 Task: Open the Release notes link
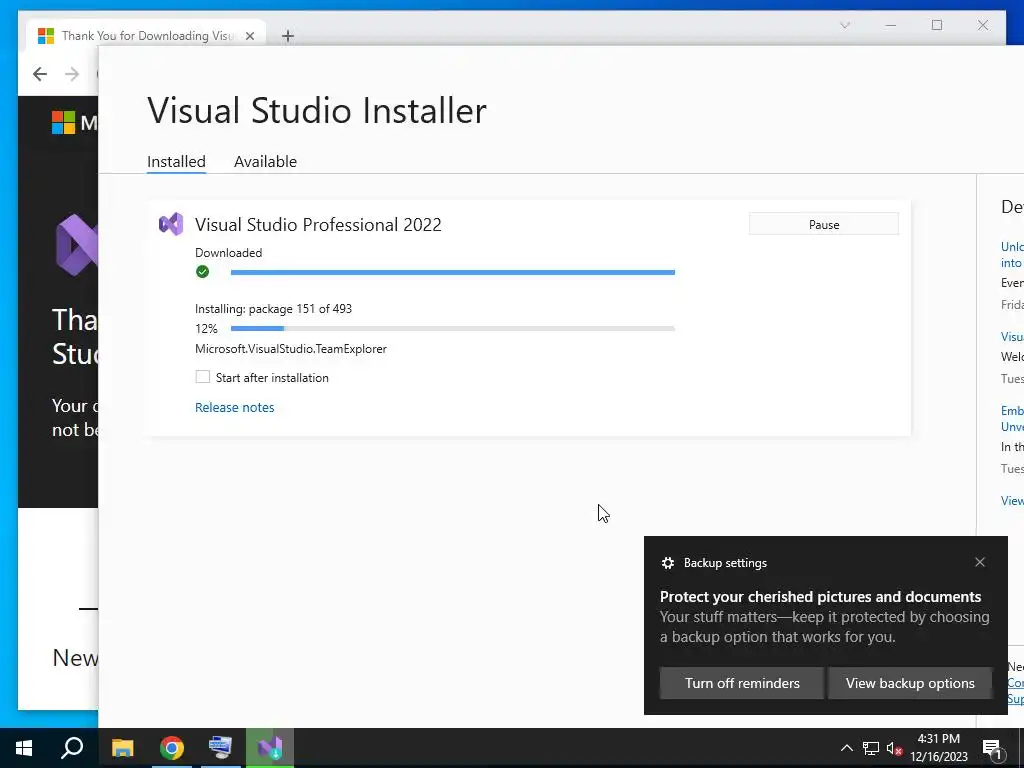point(234,407)
